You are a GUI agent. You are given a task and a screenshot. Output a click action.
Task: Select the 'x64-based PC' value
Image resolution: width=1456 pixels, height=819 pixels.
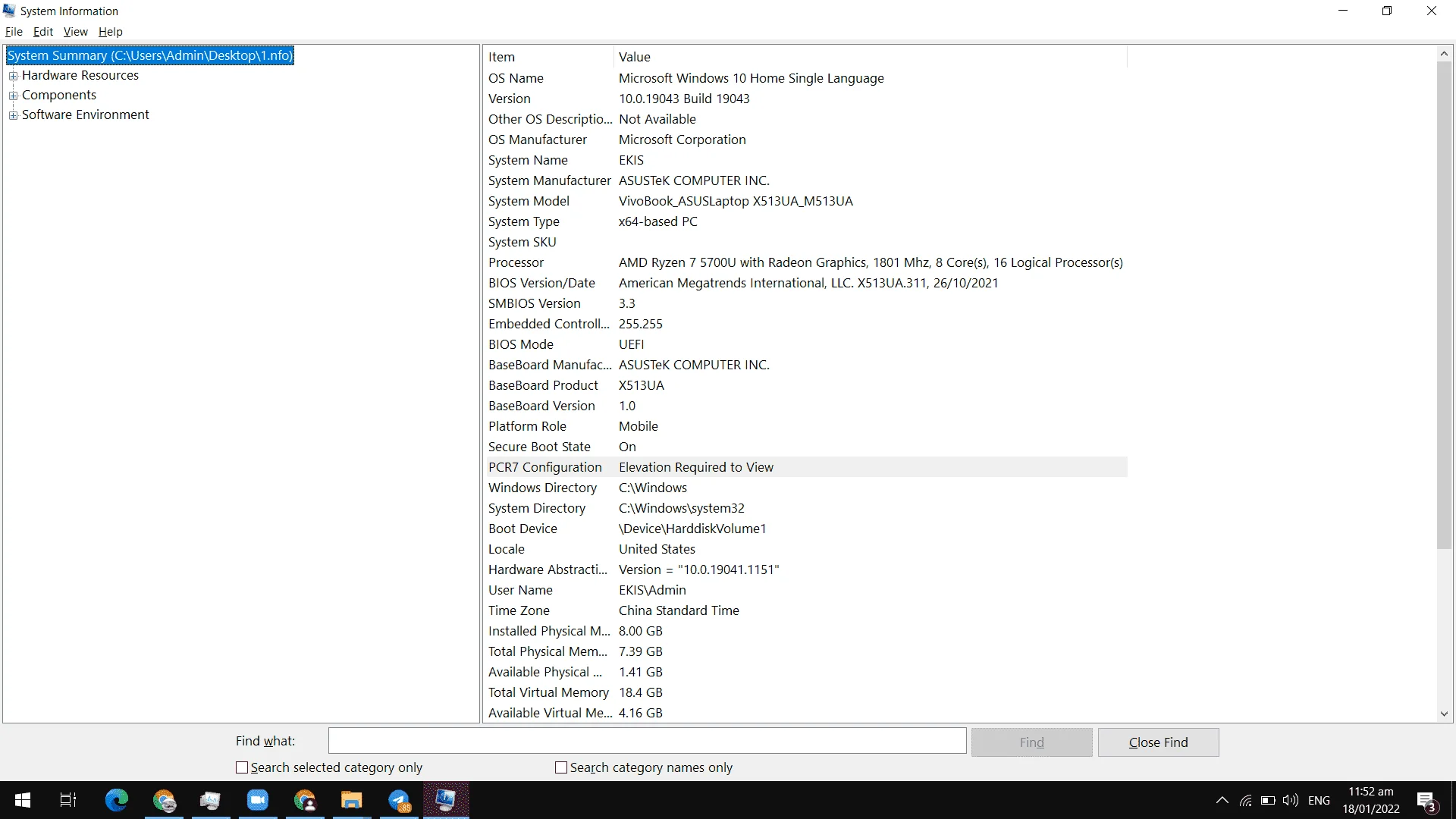point(657,221)
